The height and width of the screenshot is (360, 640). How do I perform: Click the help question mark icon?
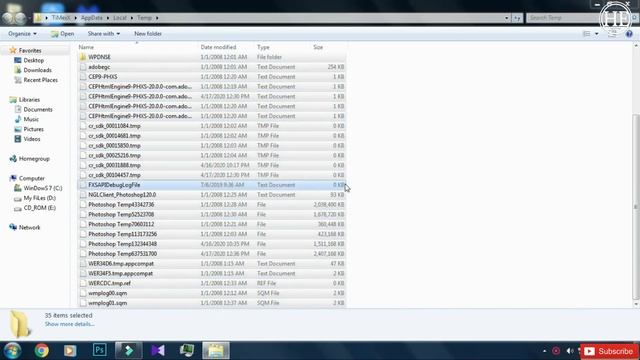pyautogui.click(x=629, y=34)
